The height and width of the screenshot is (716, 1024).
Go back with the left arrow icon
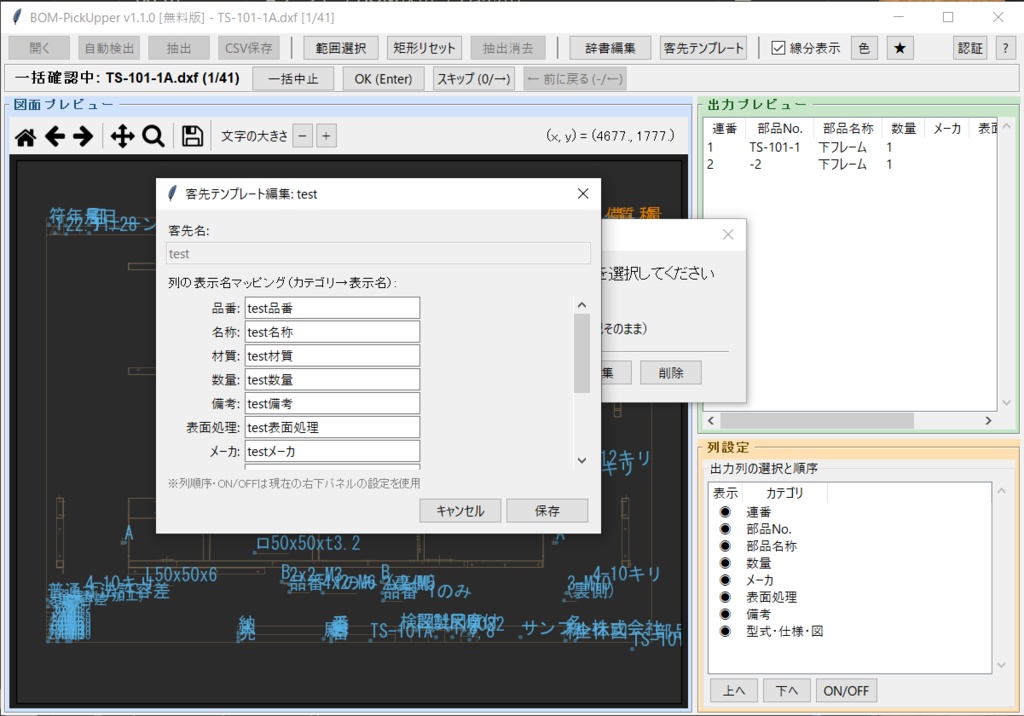click(x=55, y=137)
